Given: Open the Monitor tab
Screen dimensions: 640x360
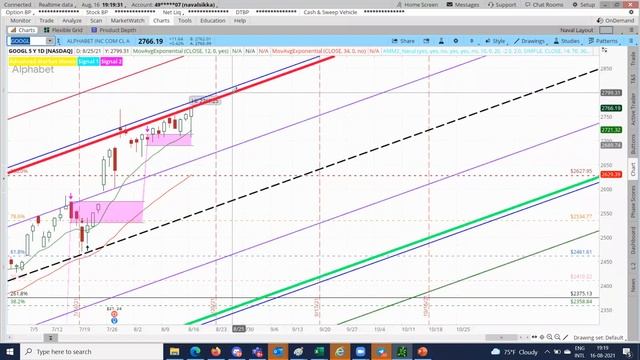Looking at the screenshot, I should point(20,20).
